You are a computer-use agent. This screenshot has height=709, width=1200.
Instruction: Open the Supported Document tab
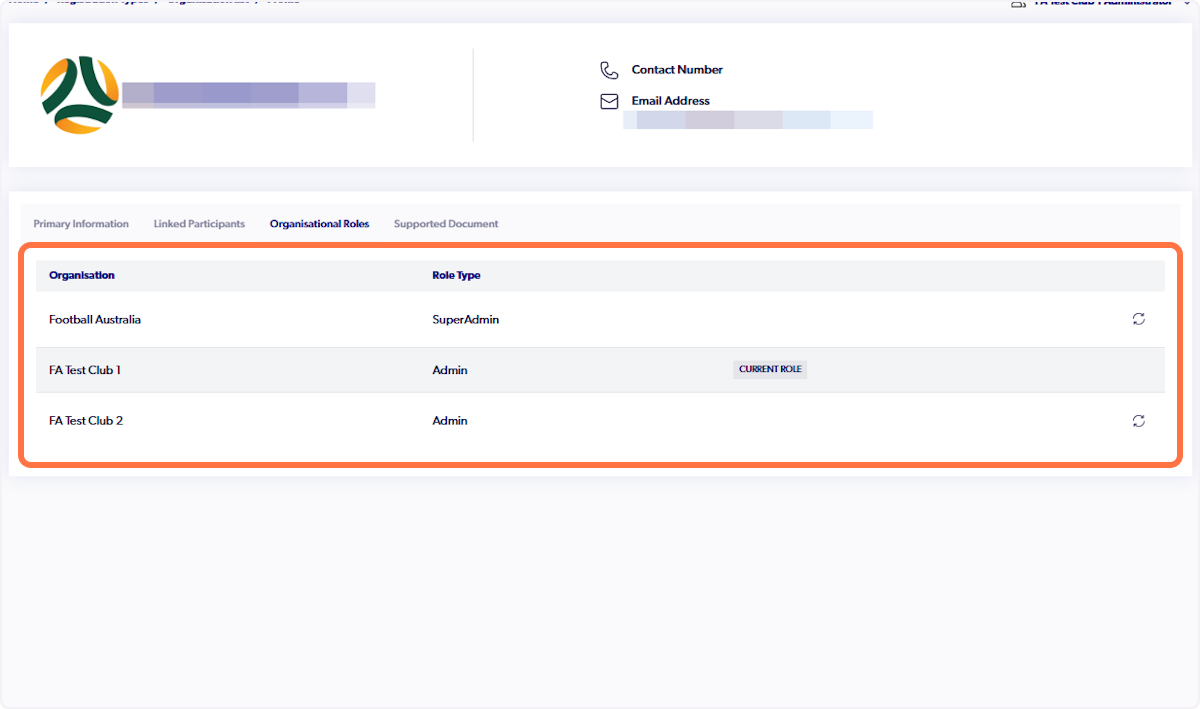tap(446, 224)
